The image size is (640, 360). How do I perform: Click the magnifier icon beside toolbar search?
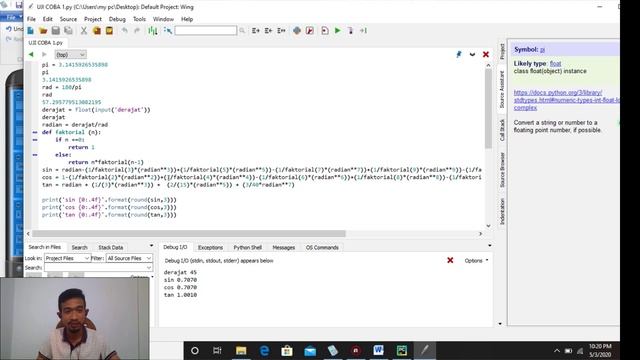tap(242, 31)
